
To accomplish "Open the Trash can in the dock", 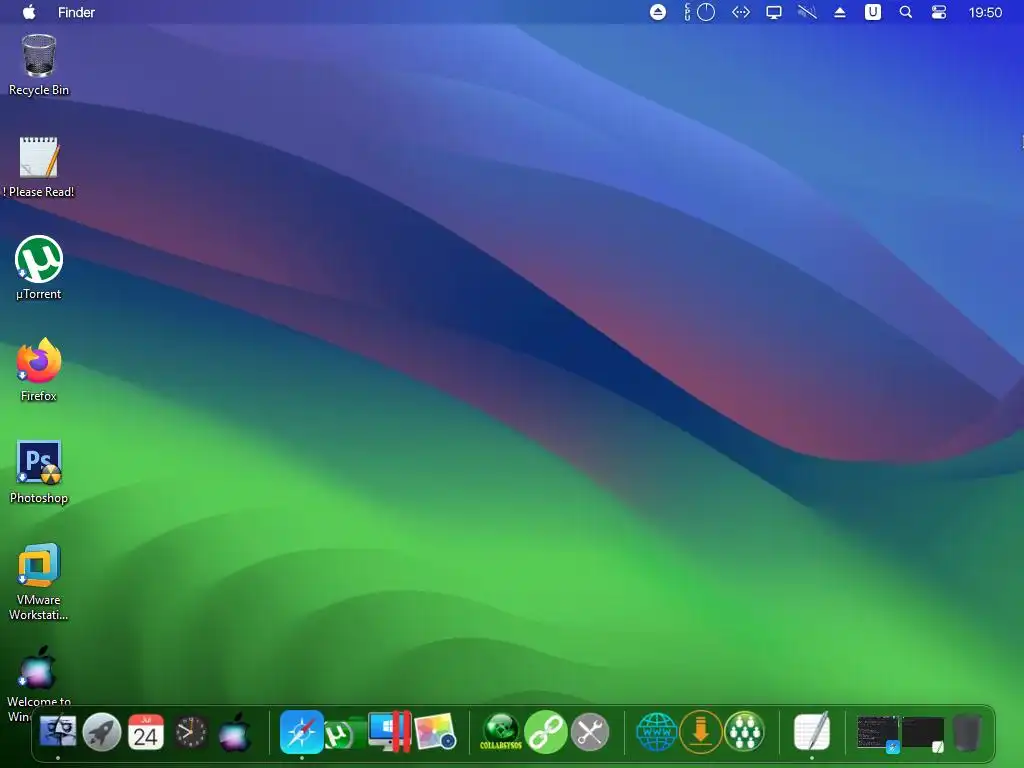I will tap(967, 733).
